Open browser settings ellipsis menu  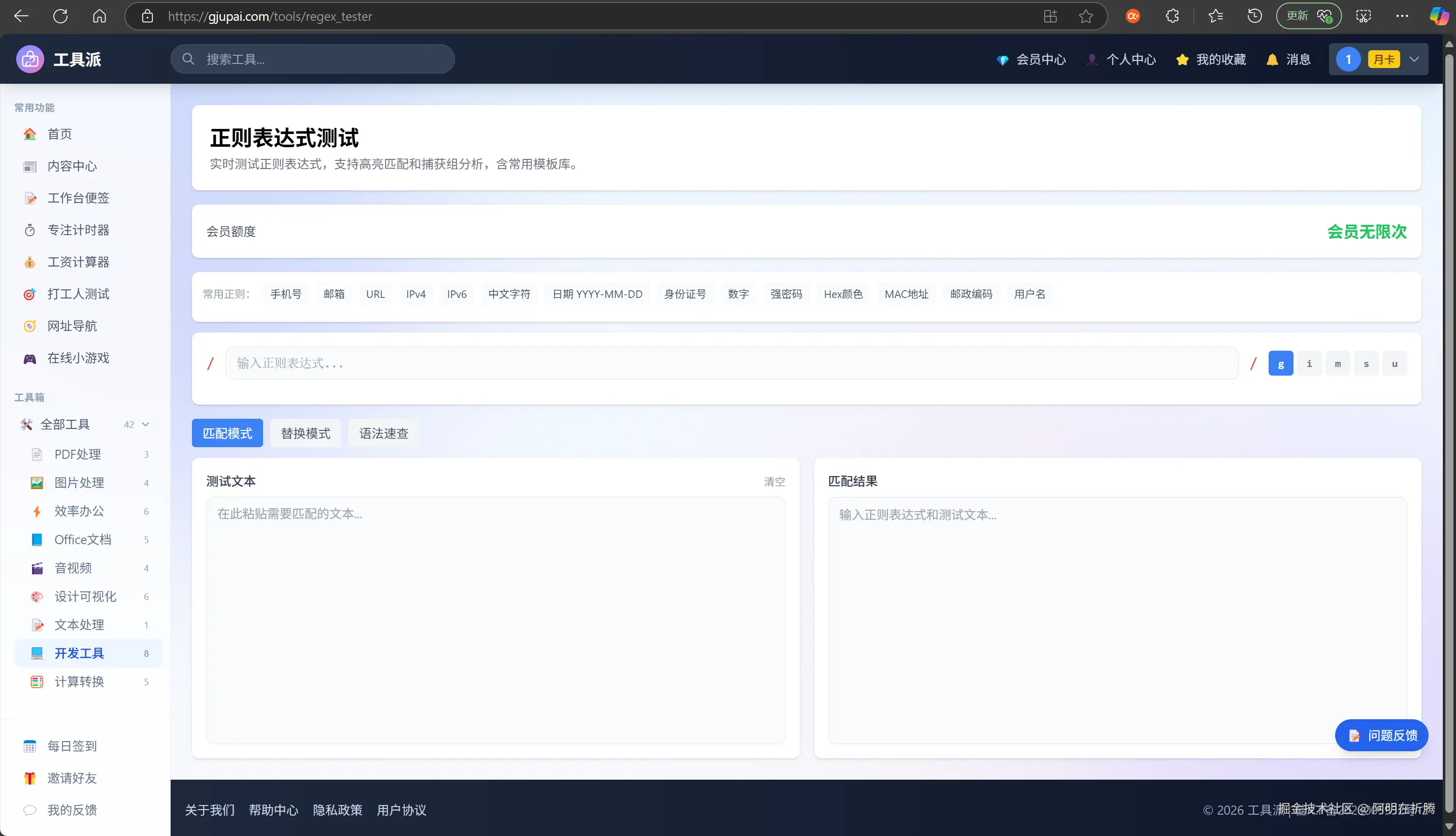[1402, 16]
